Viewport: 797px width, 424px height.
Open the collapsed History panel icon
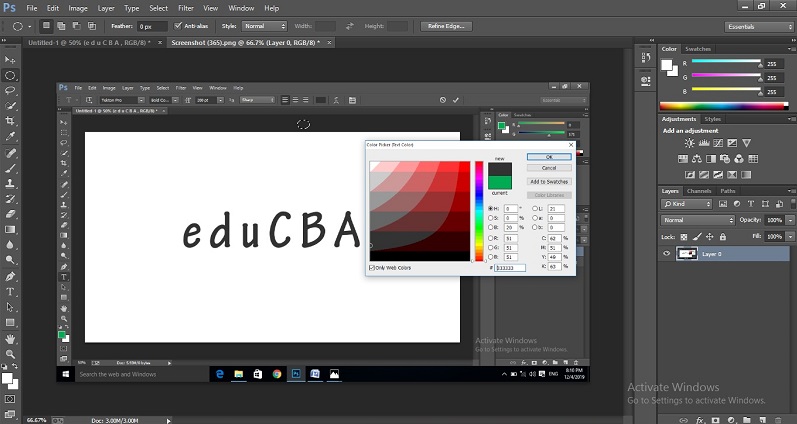click(x=646, y=57)
